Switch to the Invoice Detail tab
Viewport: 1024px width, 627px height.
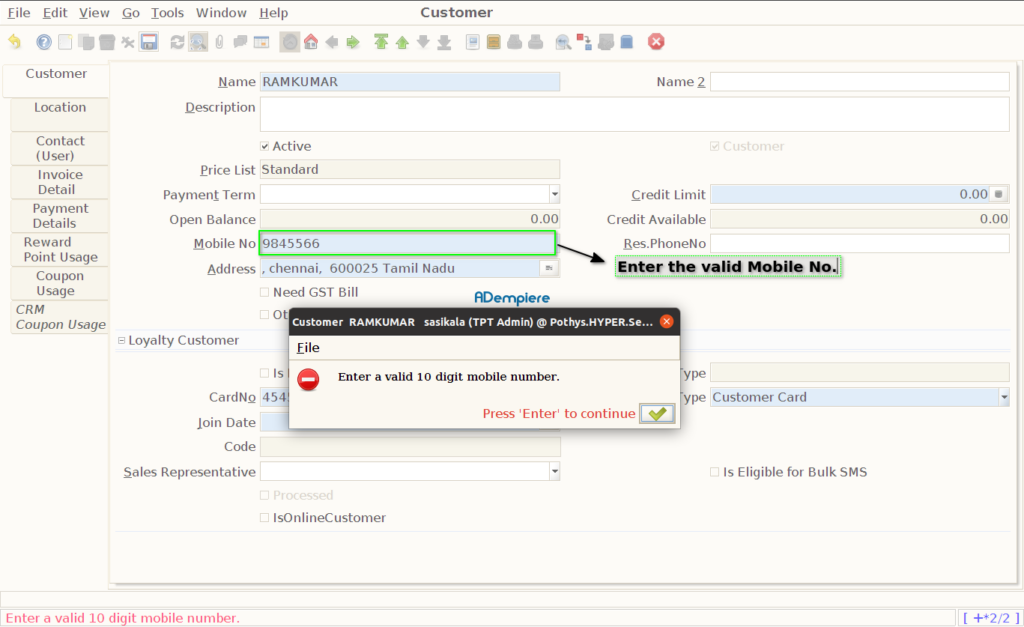[x=59, y=182]
